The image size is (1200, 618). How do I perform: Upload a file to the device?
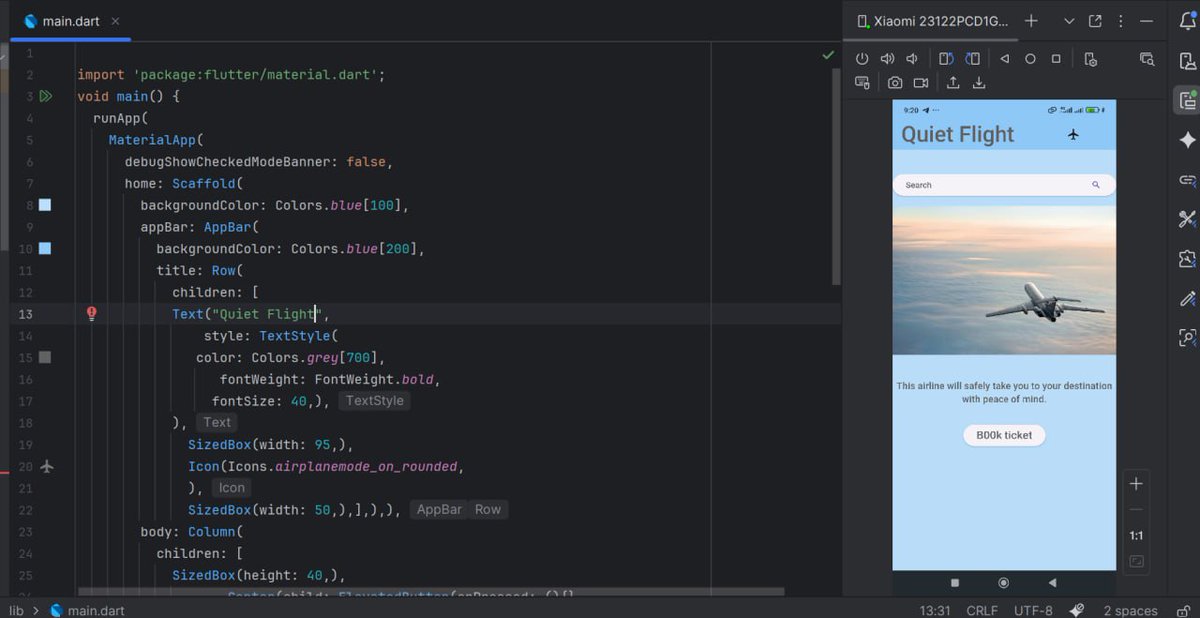click(x=953, y=82)
